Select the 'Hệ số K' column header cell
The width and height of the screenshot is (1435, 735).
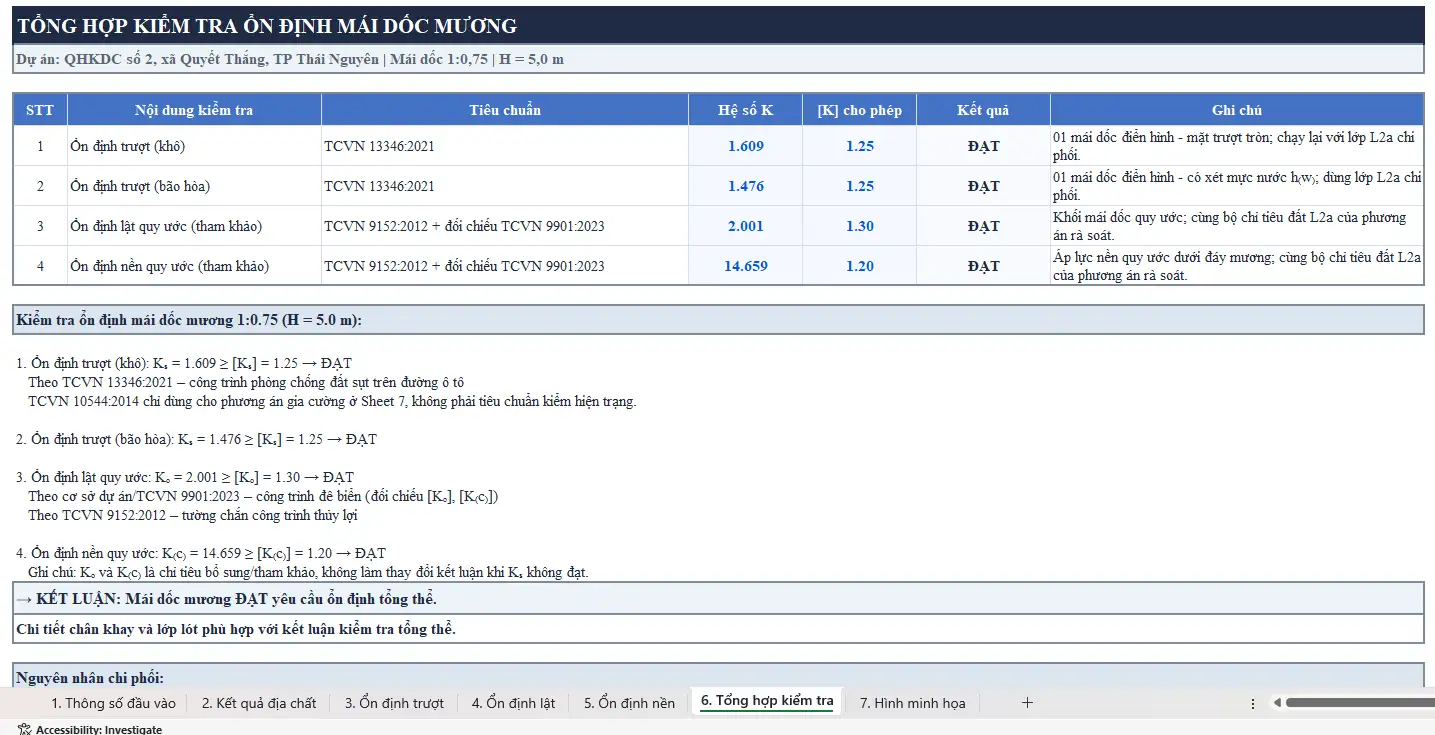(x=745, y=110)
